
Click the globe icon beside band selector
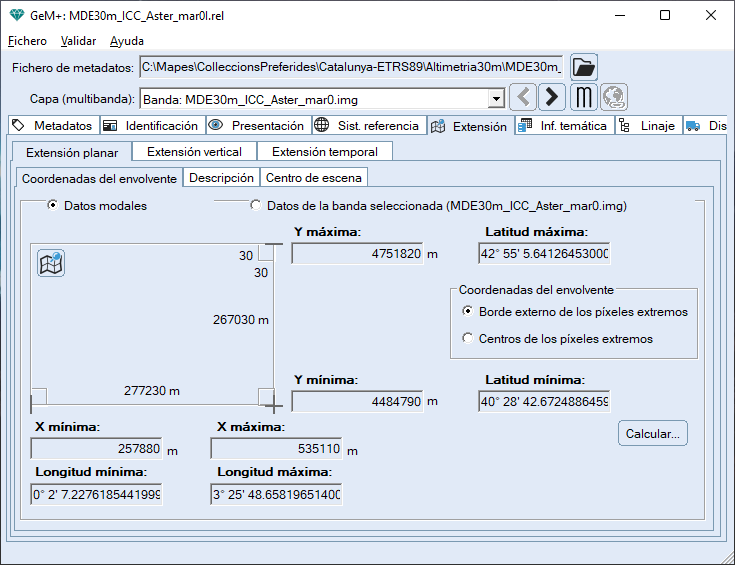click(x=613, y=97)
